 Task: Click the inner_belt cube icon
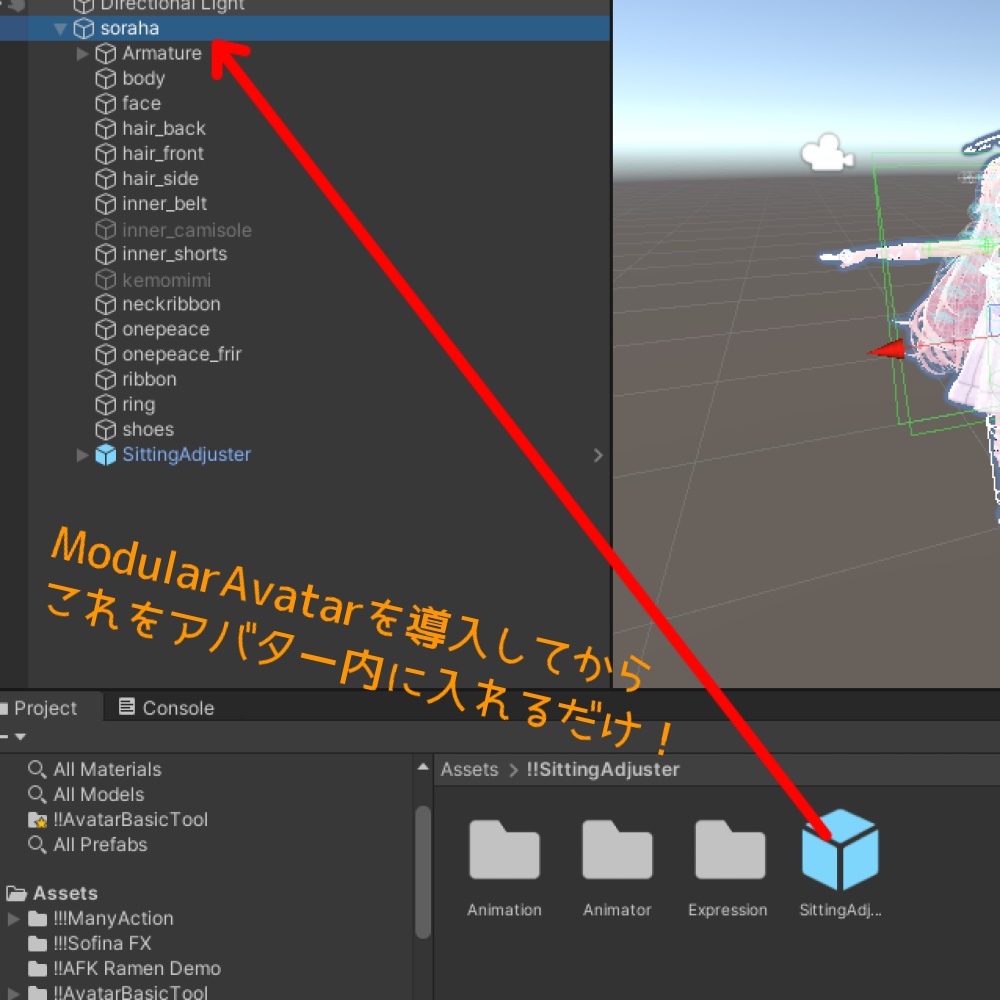(105, 204)
